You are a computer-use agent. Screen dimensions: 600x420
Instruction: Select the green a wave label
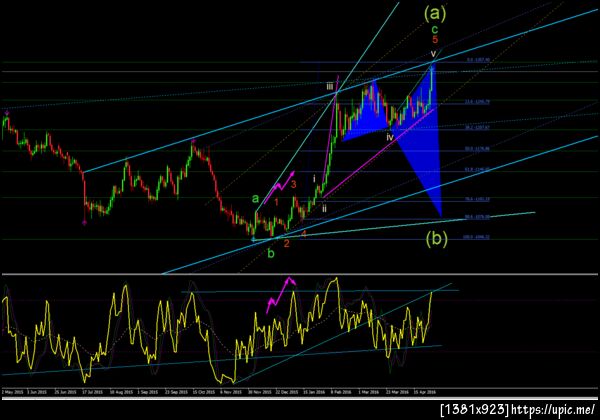pos(255,199)
